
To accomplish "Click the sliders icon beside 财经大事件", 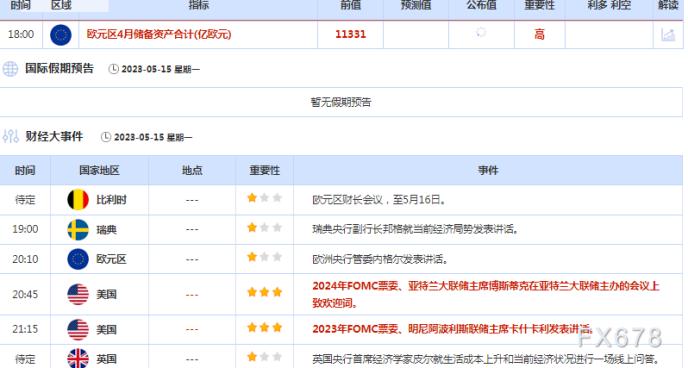I will (11, 136).
